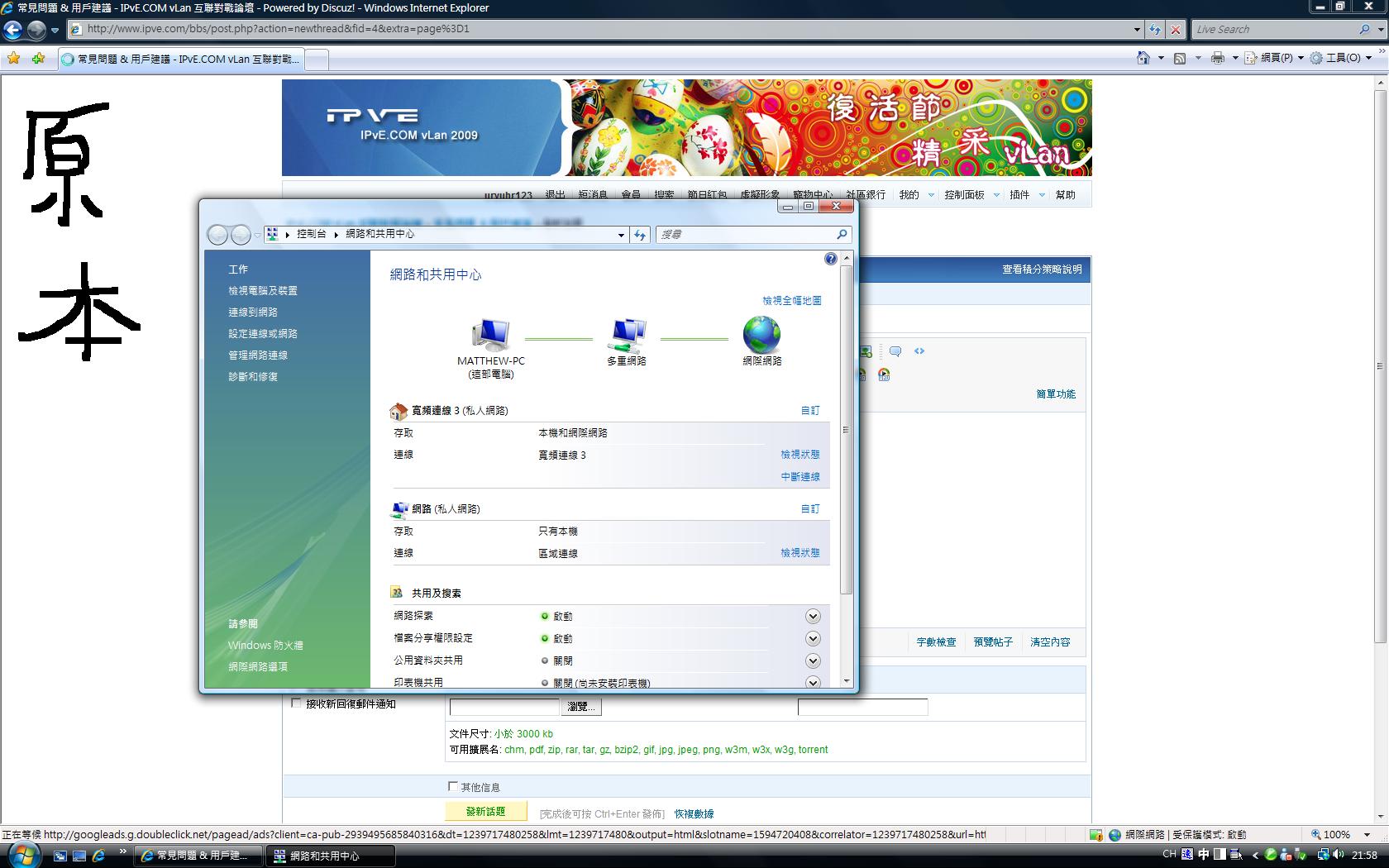Image resolution: width=1389 pixels, height=868 pixels.
Task: Click the Live Search magnifier icon
Action: (1364, 29)
